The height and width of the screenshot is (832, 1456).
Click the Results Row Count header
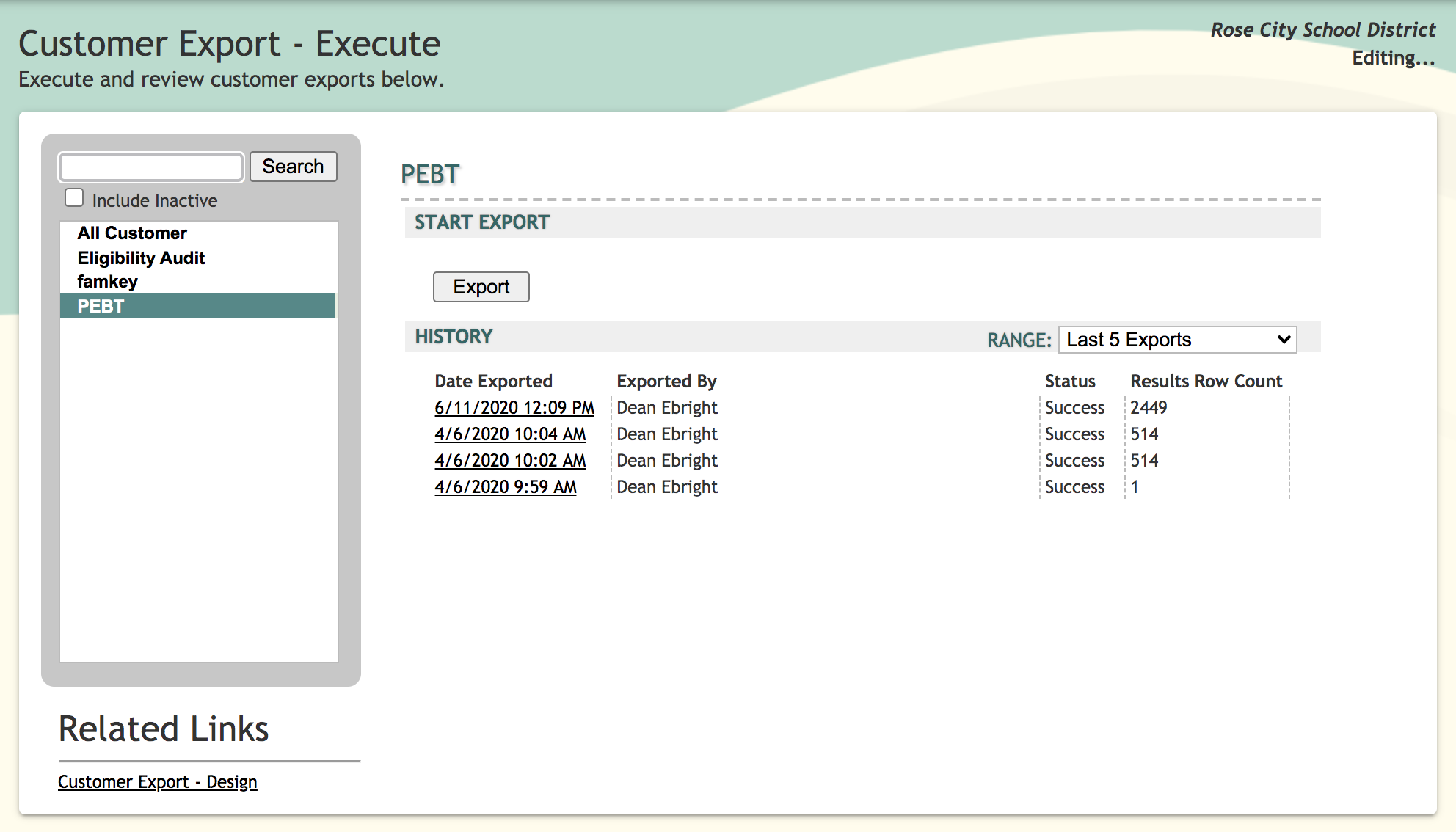pyautogui.click(x=1206, y=382)
